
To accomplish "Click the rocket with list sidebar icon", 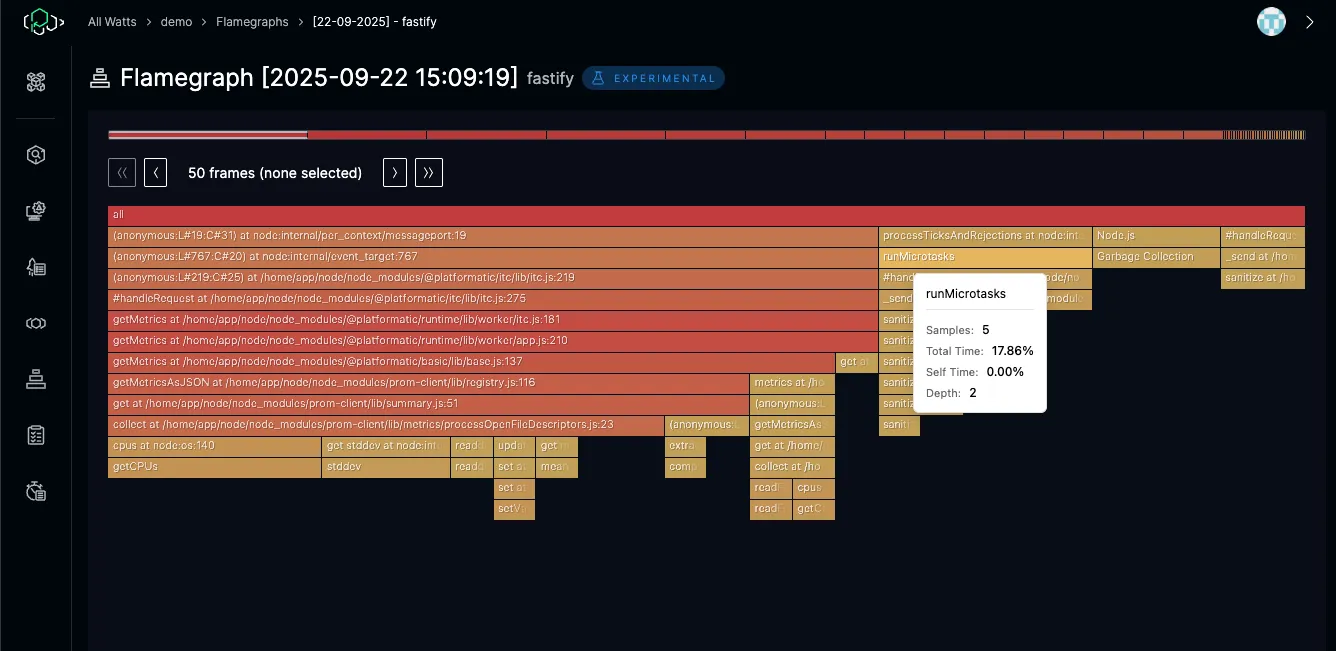I will coord(36,267).
